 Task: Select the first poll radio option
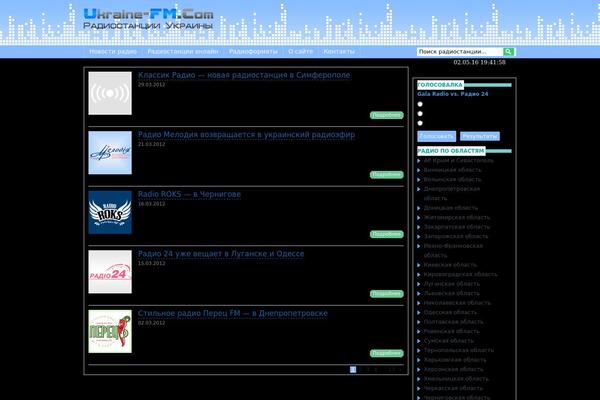pos(420,104)
